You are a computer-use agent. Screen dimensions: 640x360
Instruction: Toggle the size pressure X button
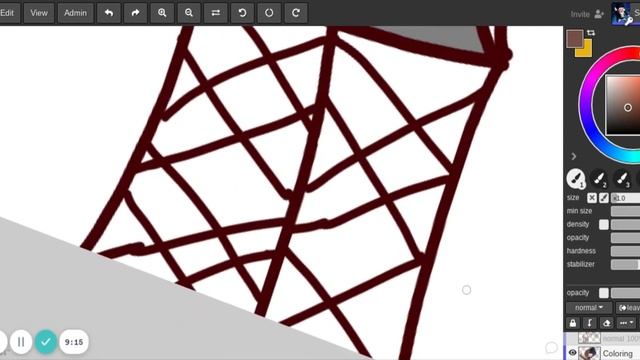[x=592, y=198]
